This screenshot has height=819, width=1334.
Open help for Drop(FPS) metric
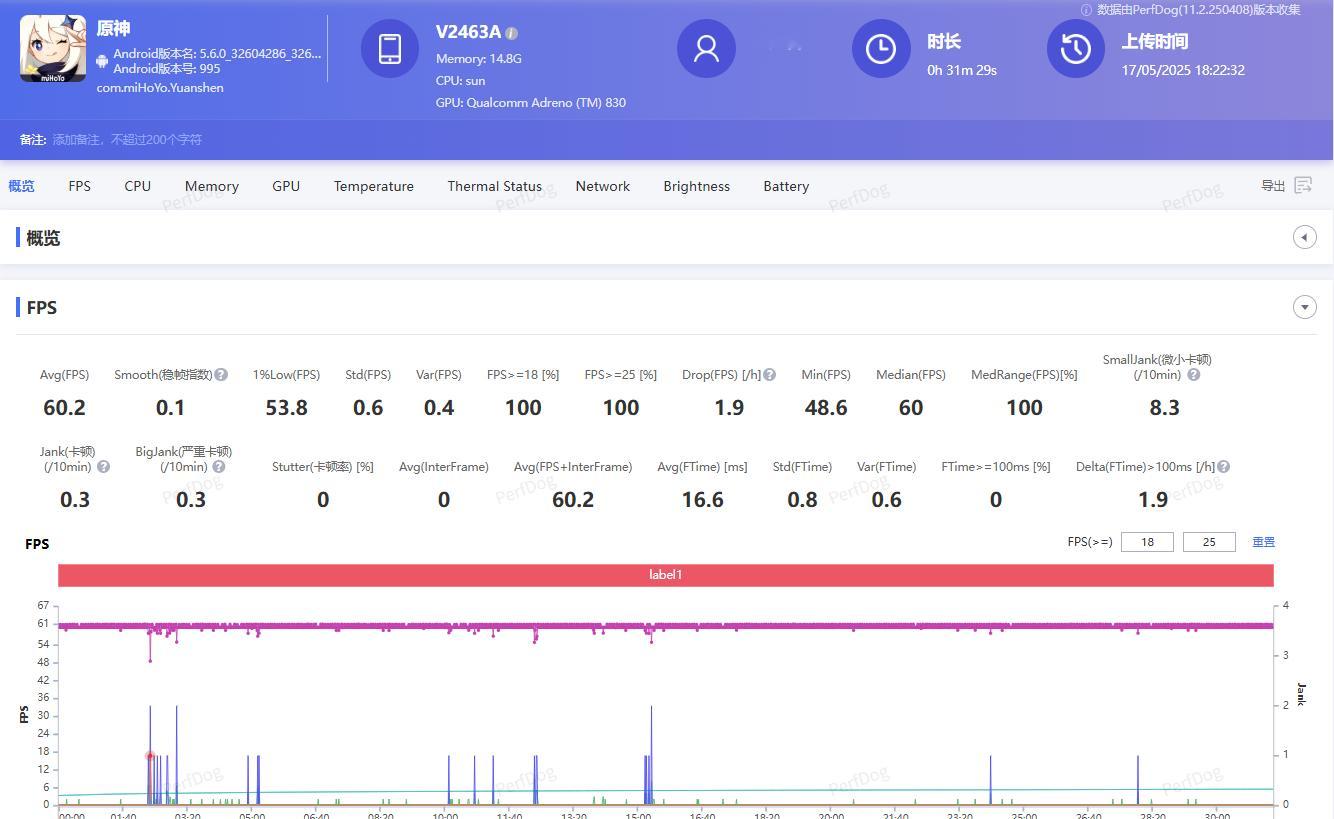[770, 375]
